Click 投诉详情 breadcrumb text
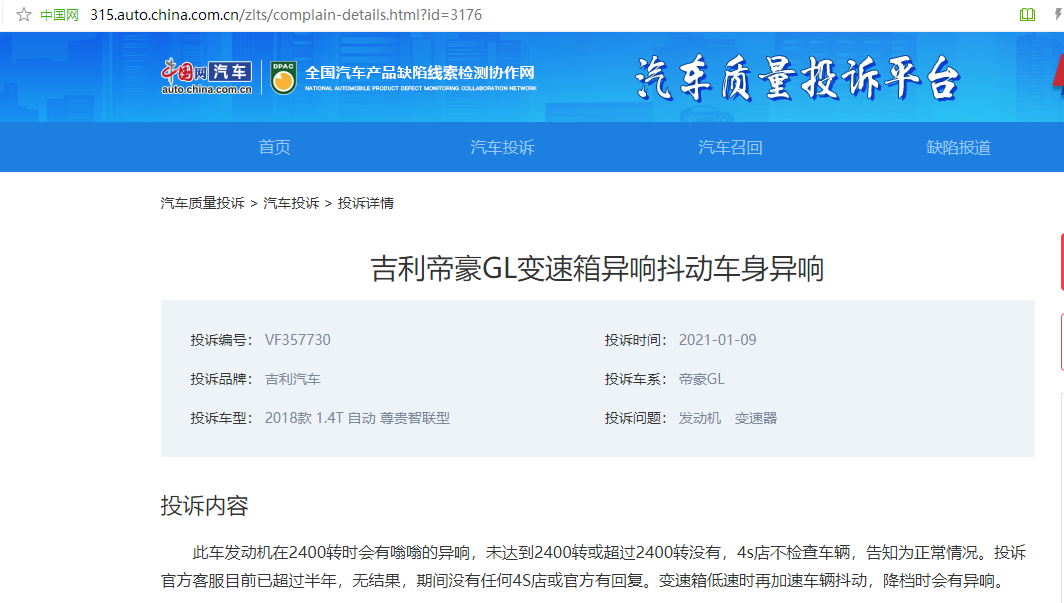The image size is (1064, 603). pyautogui.click(x=366, y=203)
